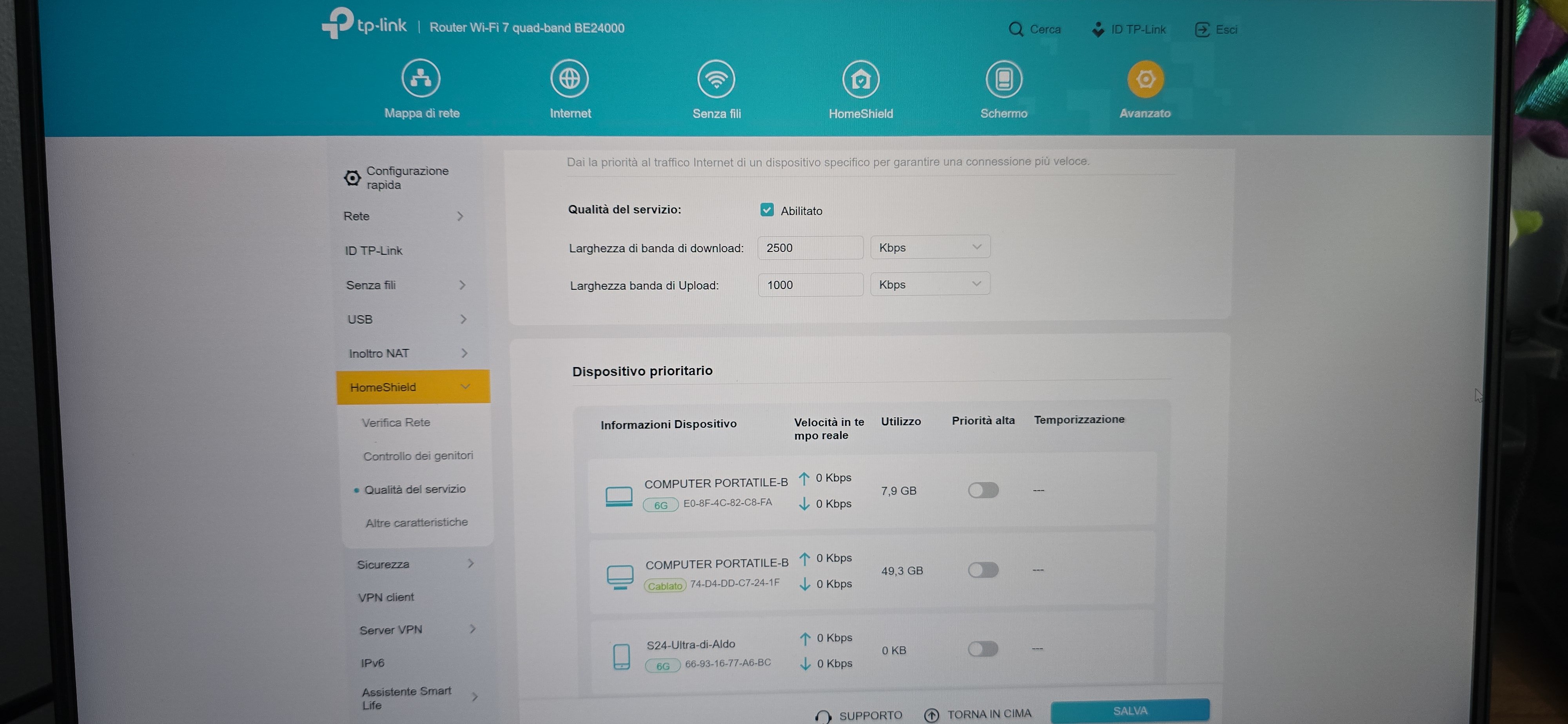Open Mappa di rete icon
1568x724 pixels.
(x=421, y=78)
